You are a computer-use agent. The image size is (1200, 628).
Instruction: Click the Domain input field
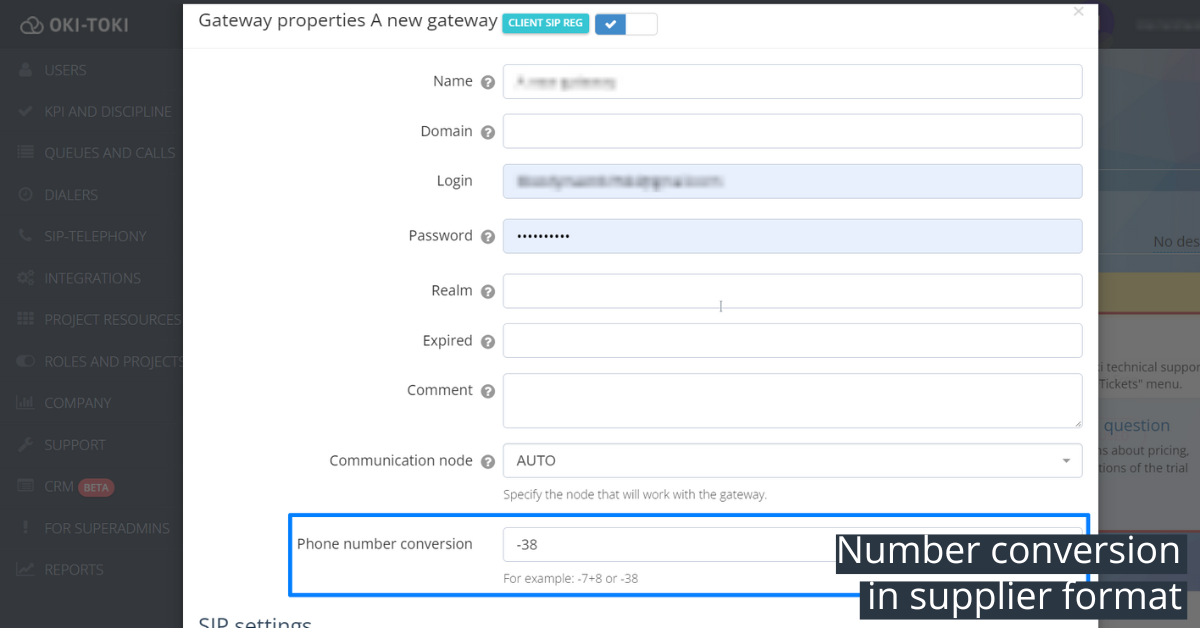pos(792,131)
